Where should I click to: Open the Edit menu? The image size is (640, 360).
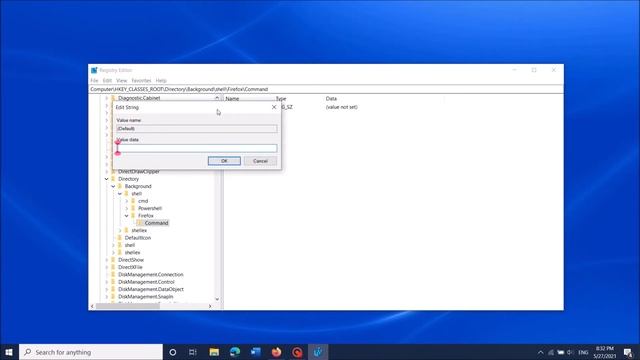pos(107,80)
